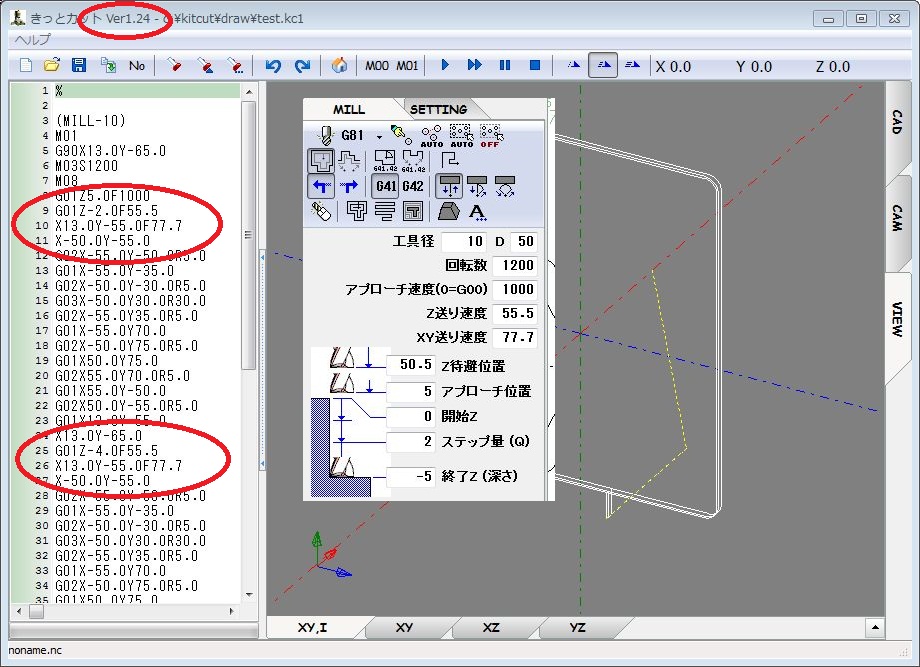Fast-forward the tool path simulation
Viewport: 920px width, 667px height.
point(475,65)
